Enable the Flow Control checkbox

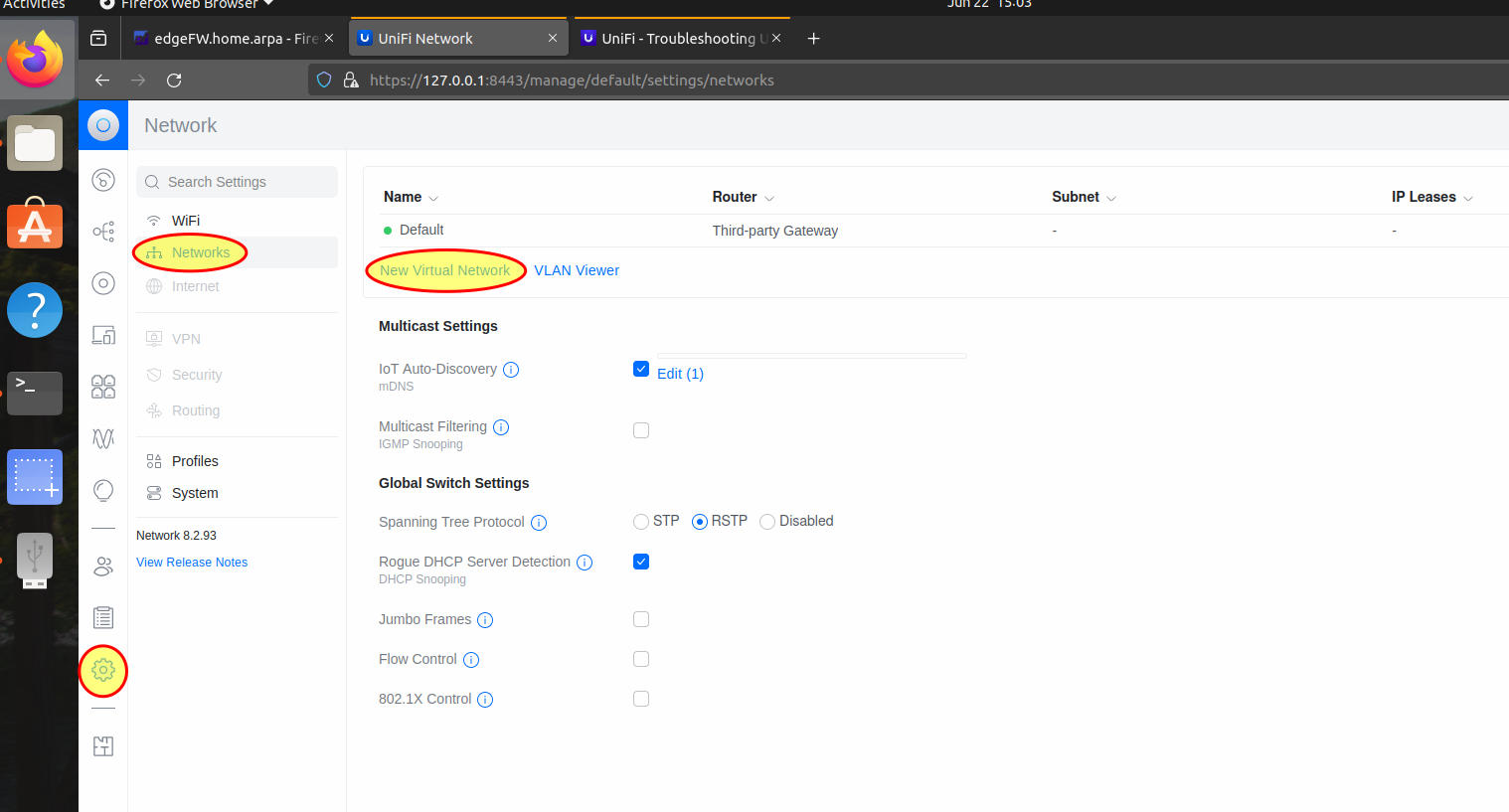coord(641,659)
